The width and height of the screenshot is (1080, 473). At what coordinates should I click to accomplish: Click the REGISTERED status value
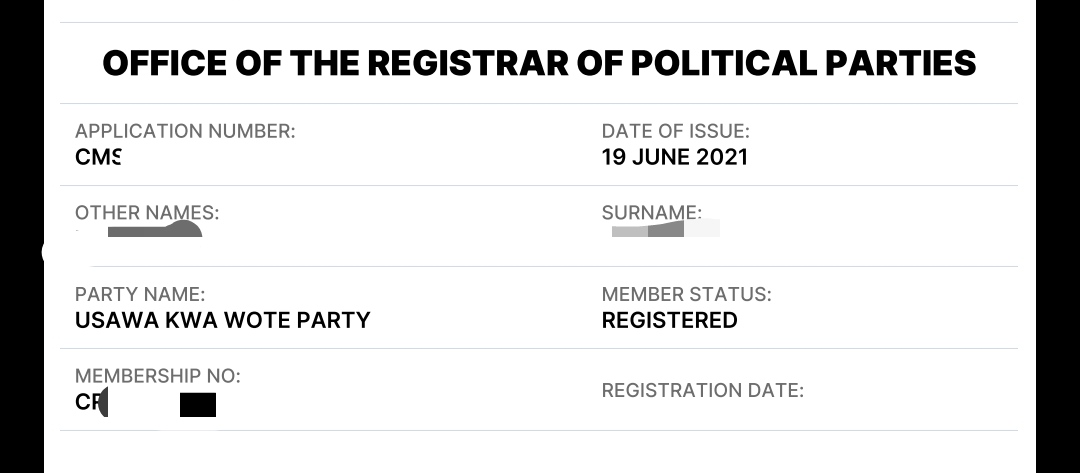pyautogui.click(x=669, y=321)
